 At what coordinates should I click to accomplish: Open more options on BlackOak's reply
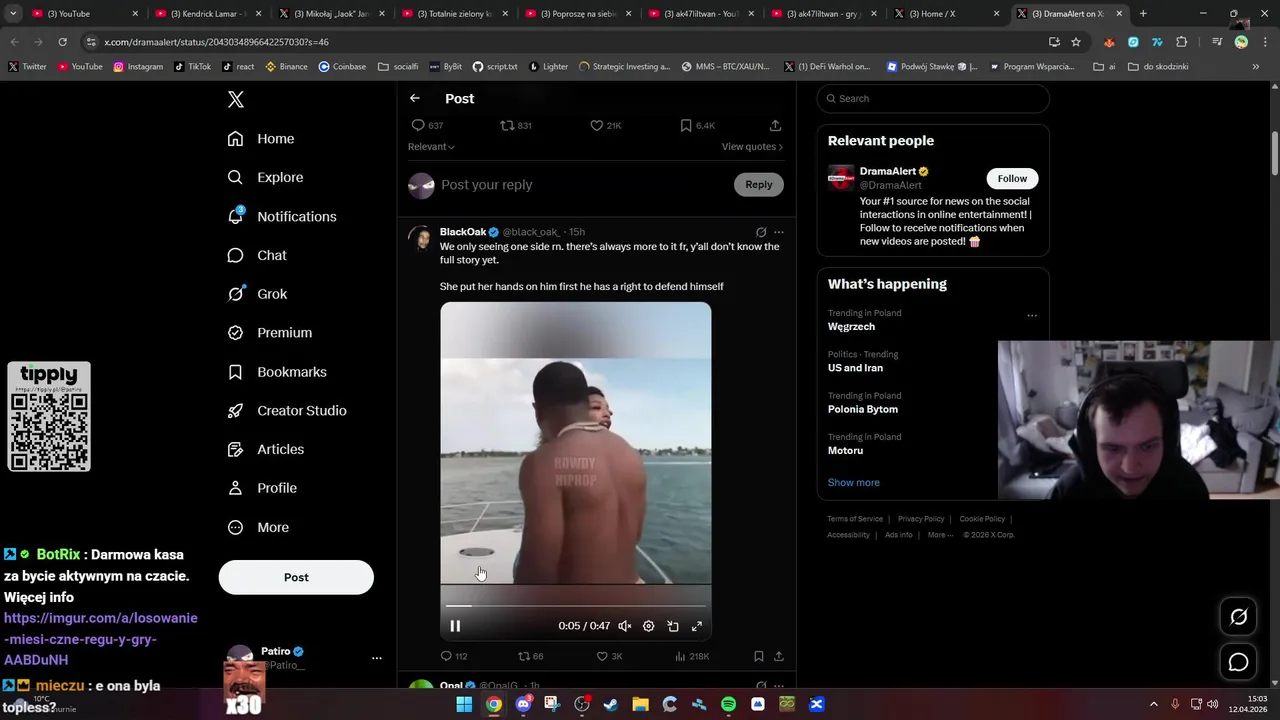(x=779, y=232)
